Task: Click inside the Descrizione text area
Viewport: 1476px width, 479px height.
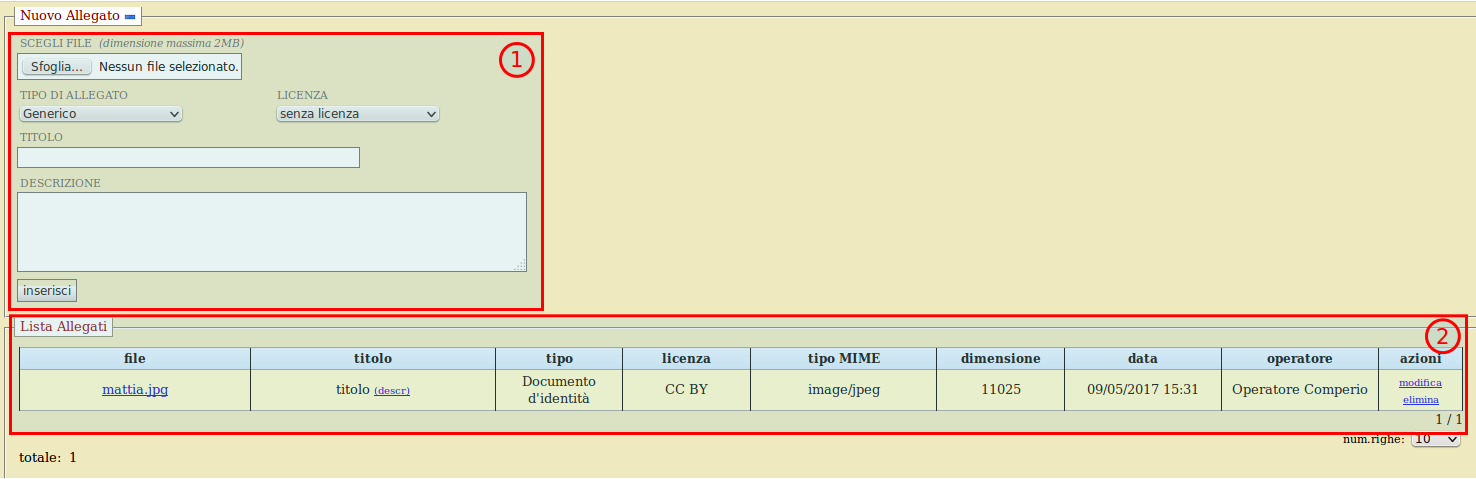Action: [271, 231]
